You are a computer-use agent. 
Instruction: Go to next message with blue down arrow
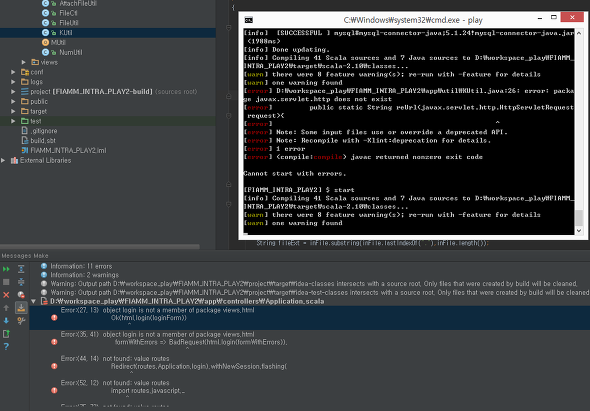click(6, 320)
